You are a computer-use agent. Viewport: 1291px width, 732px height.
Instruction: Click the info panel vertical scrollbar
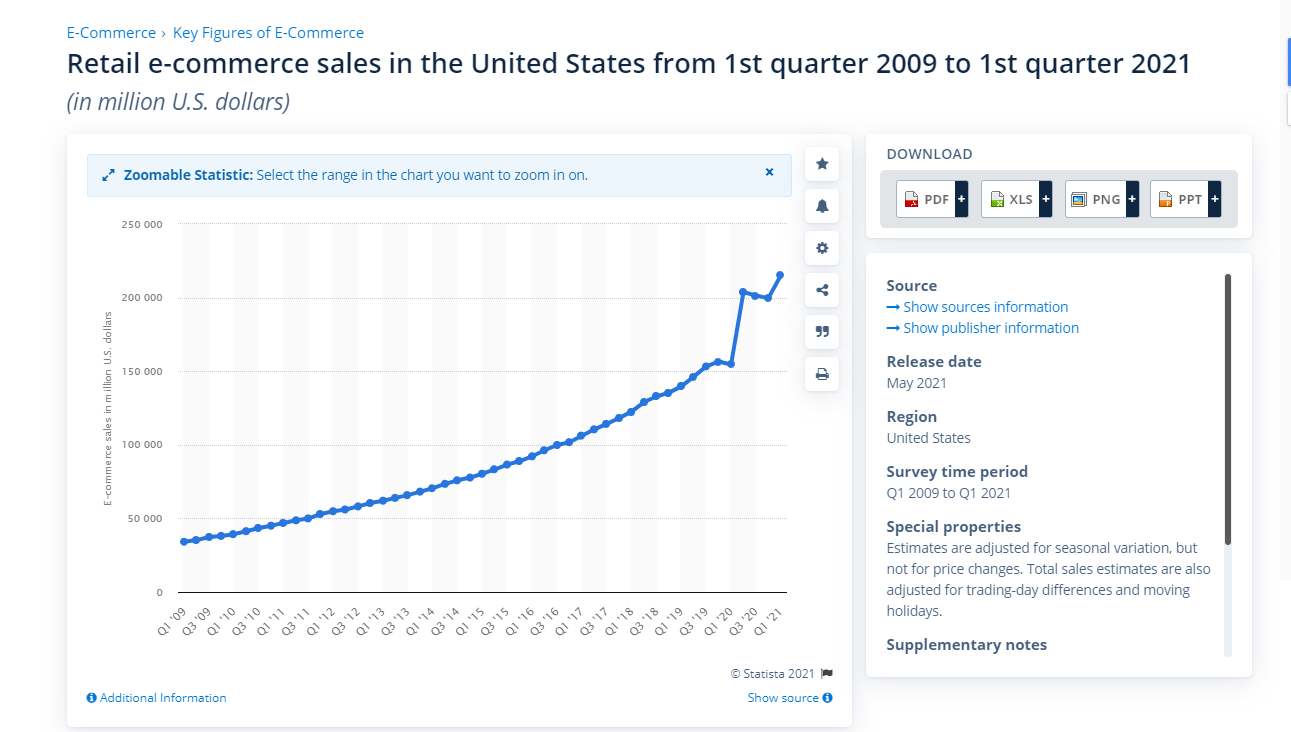click(x=1228, y=410)
